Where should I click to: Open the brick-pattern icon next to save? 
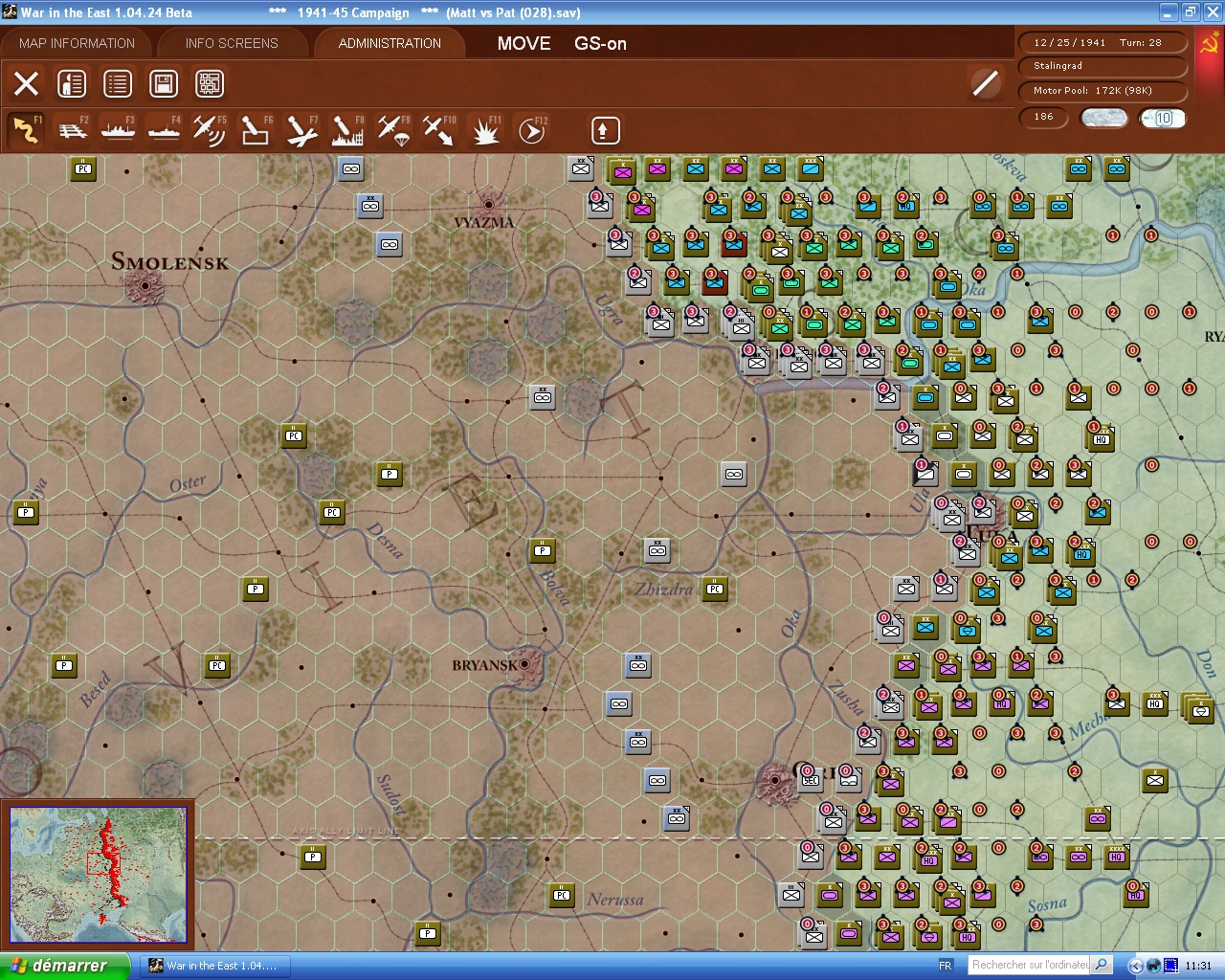[210, 83]
